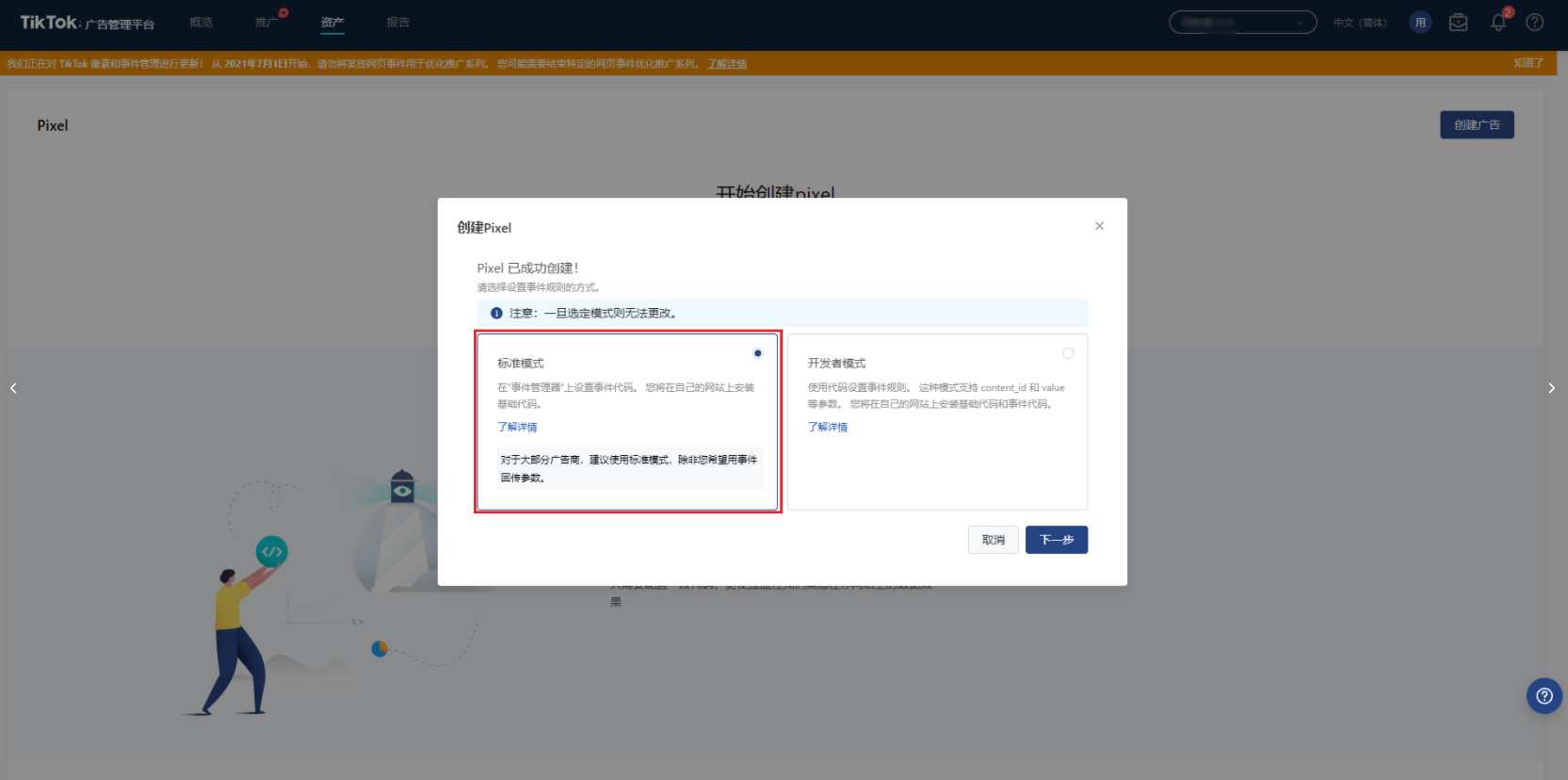
Task: Open 了解详情 link under 开发者模式
Action: pyautogui.click(x=828, y=427)
